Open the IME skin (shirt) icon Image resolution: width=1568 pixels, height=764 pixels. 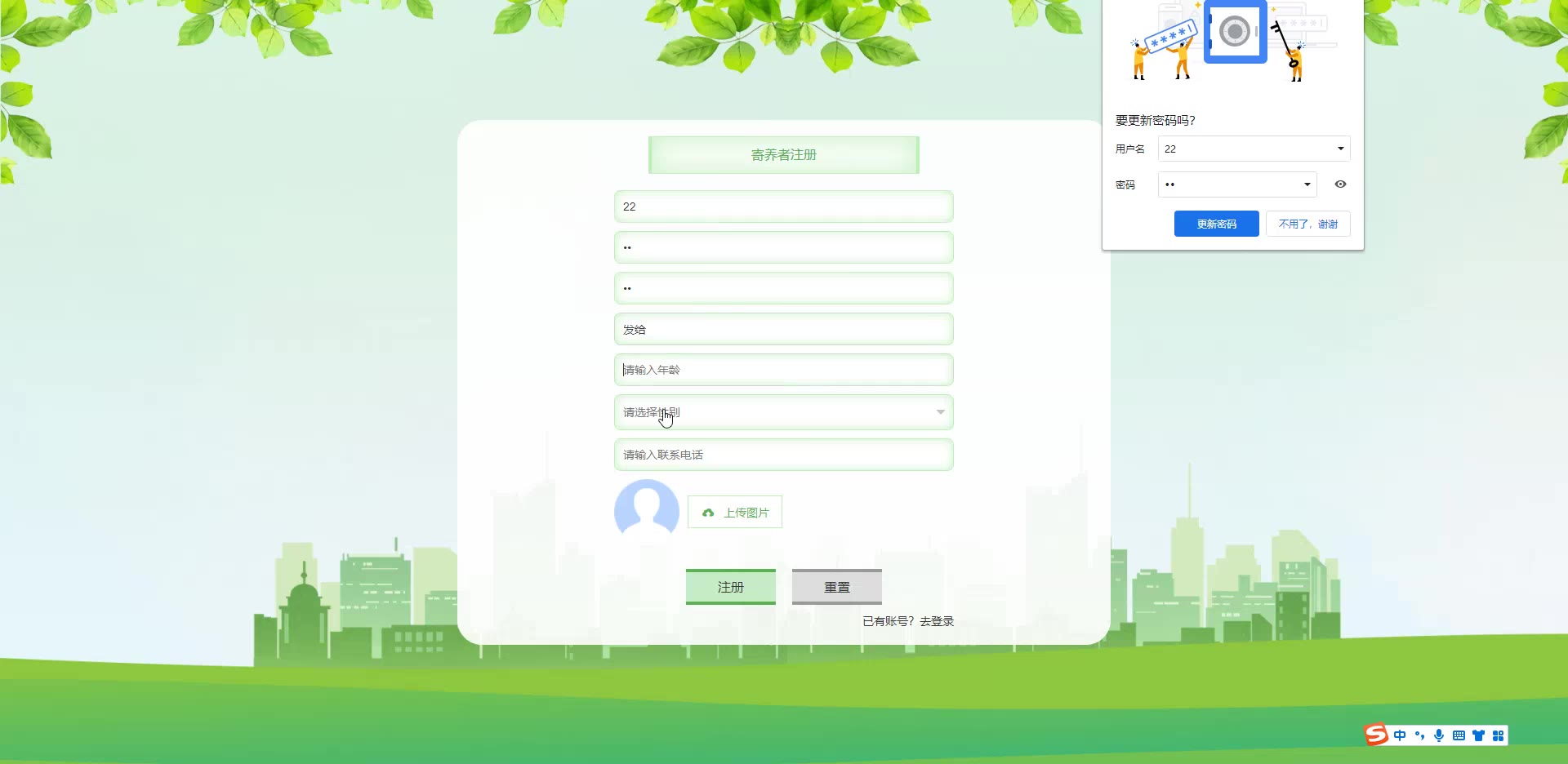(x=1478, y=735)
